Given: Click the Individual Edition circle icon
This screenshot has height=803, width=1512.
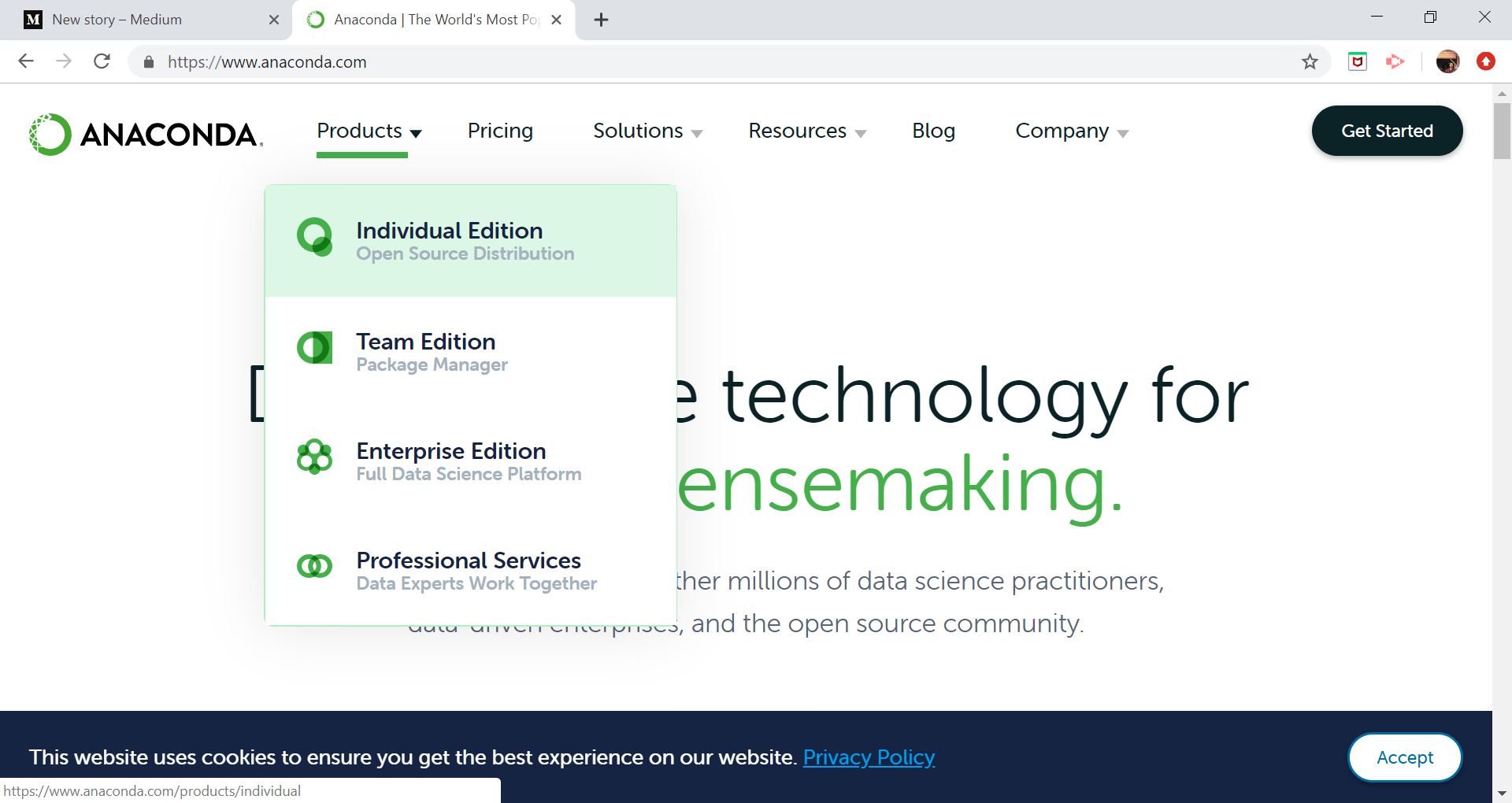Looking at the screenshot, I should pos(314,237).
